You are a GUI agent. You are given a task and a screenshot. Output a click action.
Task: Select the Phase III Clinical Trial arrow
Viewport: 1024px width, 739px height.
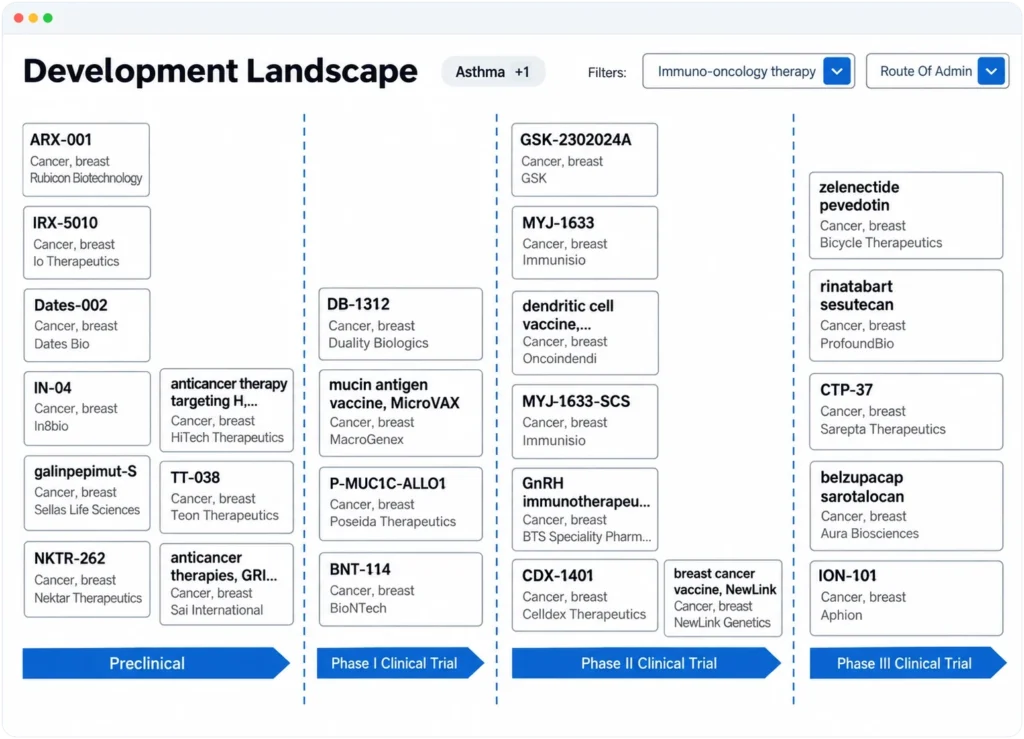908,663
